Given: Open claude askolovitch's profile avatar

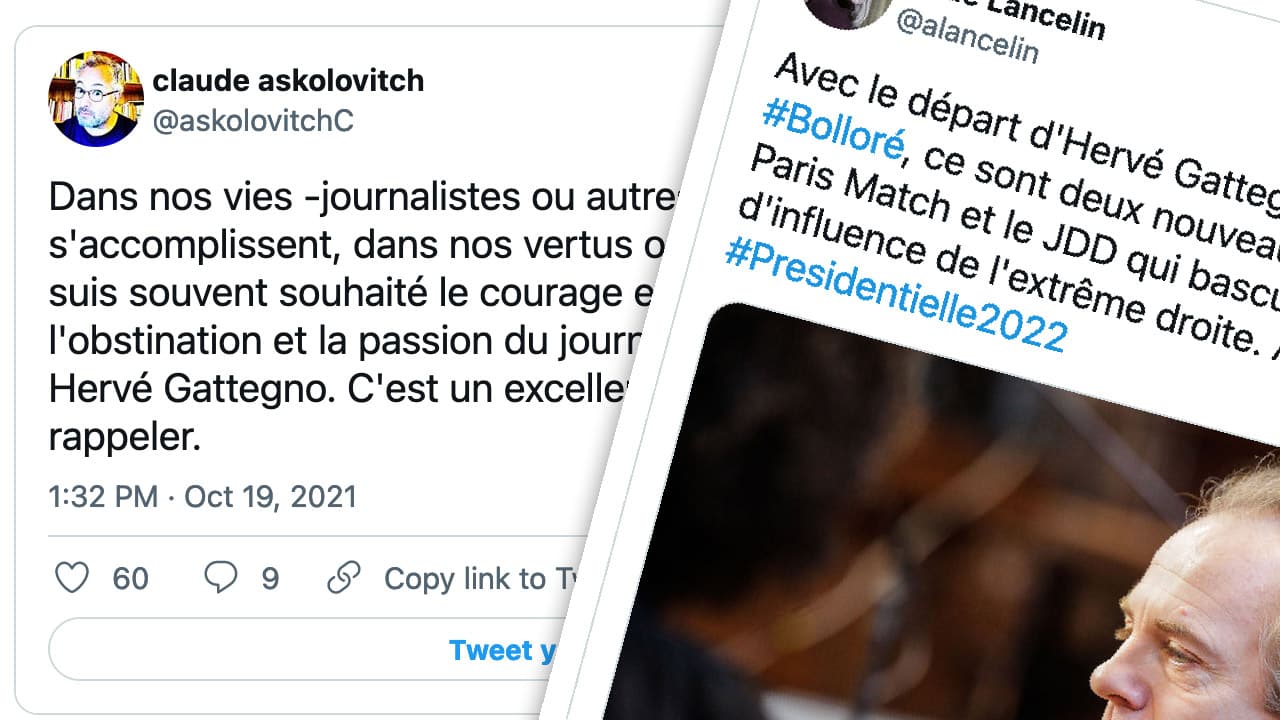Looking at the screenshot, I should click(96, 99).
